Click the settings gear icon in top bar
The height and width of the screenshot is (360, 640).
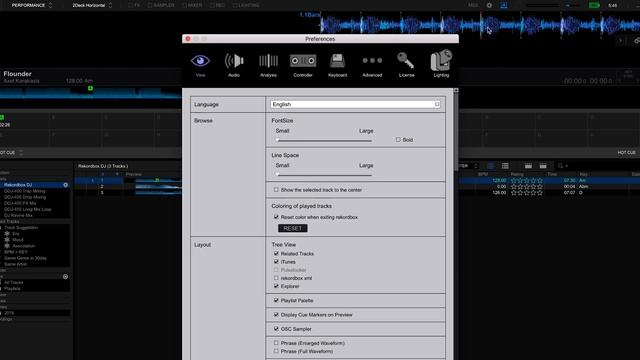[x=489, y=5]
